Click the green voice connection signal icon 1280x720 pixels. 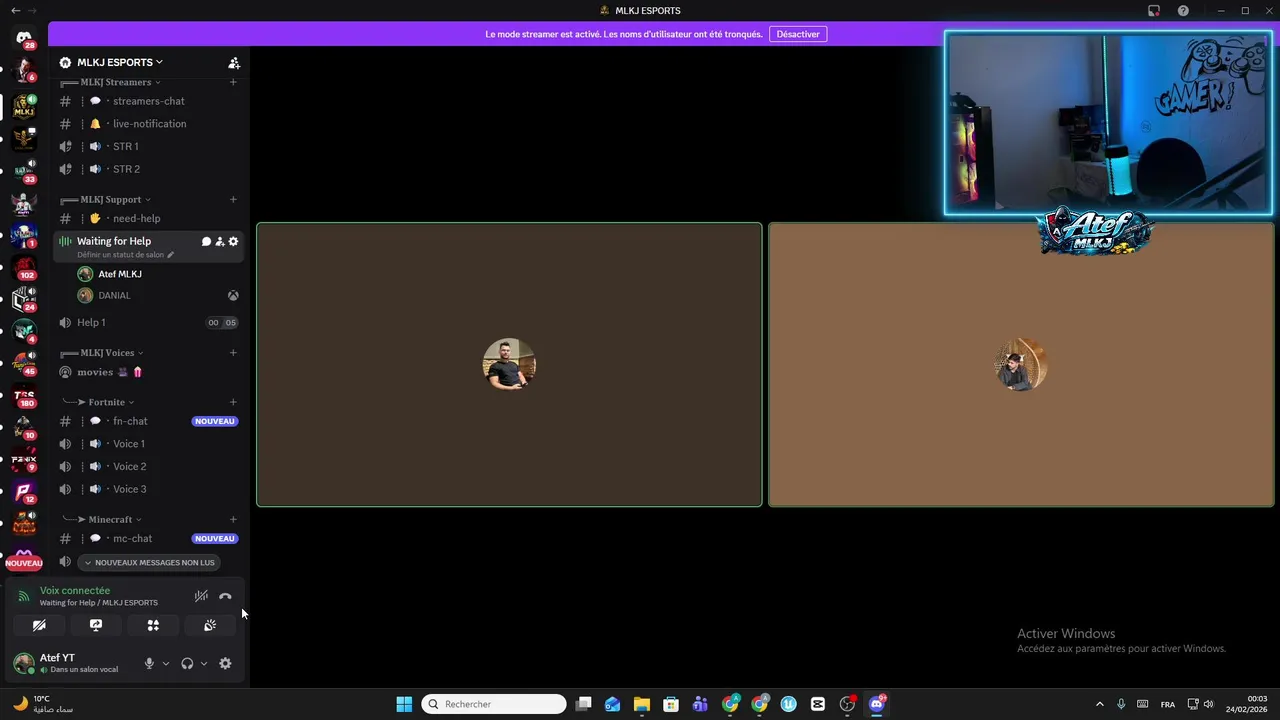24,596
